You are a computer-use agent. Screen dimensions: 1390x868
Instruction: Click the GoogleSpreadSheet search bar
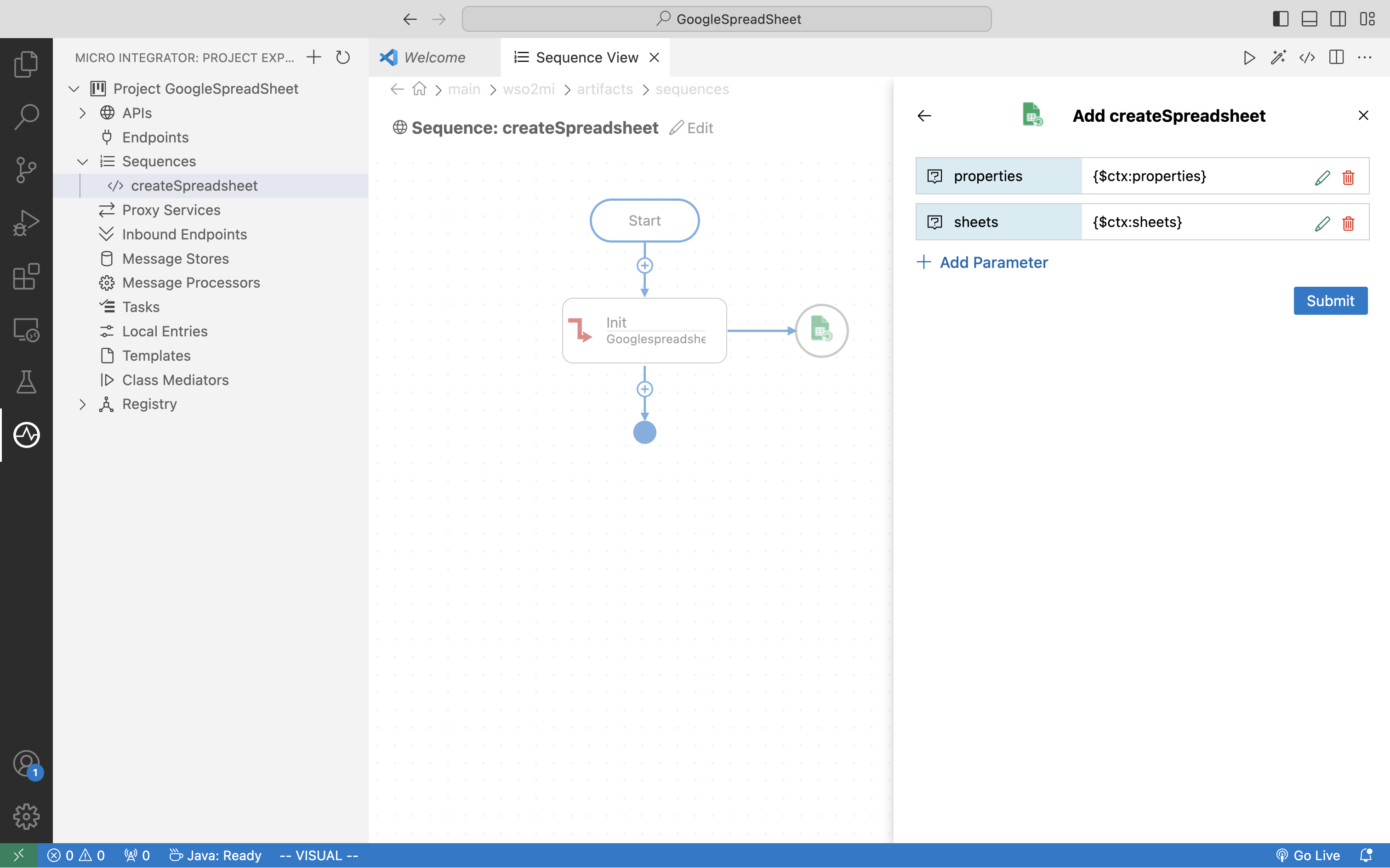tap(726, 19)
